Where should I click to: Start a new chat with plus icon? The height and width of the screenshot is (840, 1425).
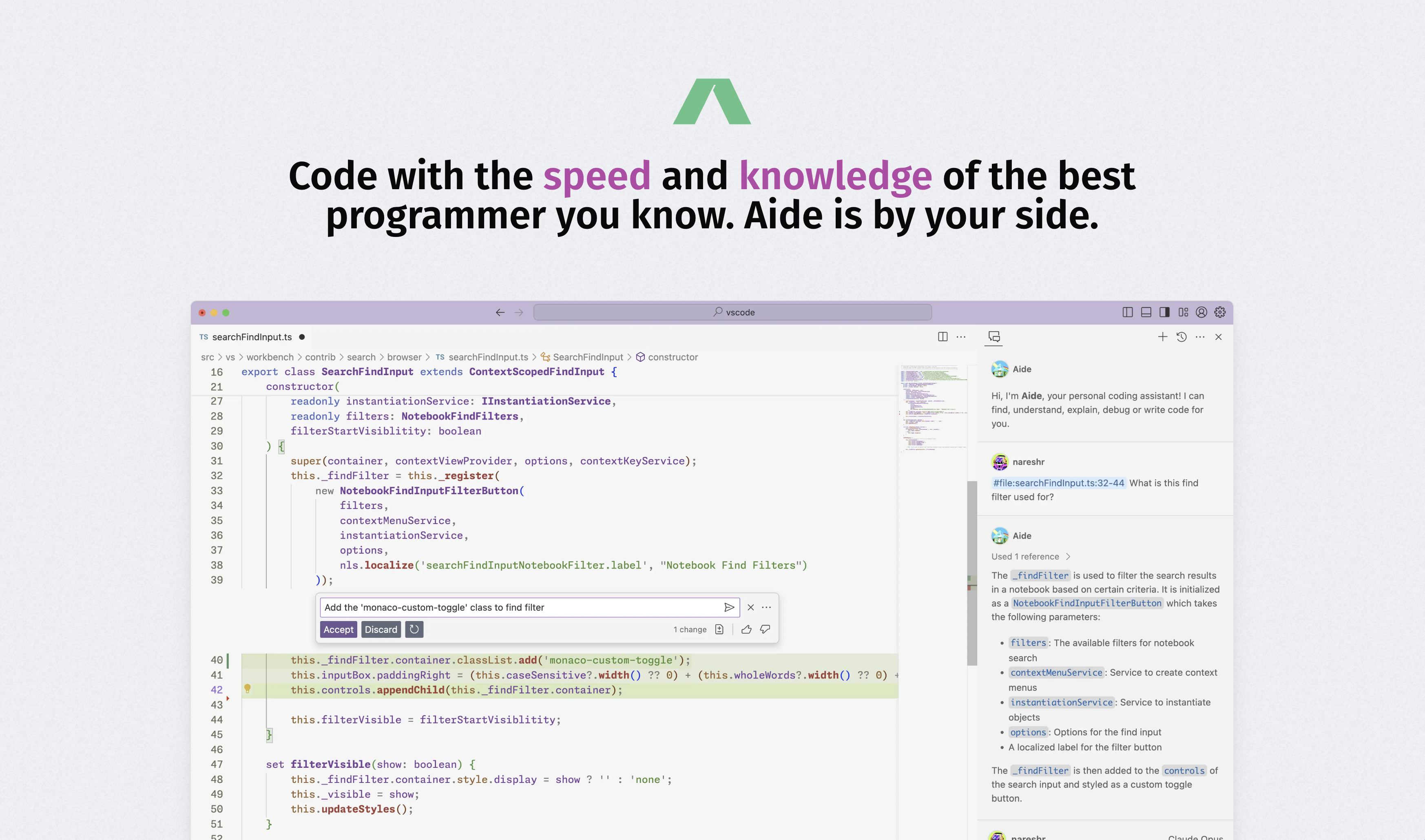click(x=1162, y=337)
